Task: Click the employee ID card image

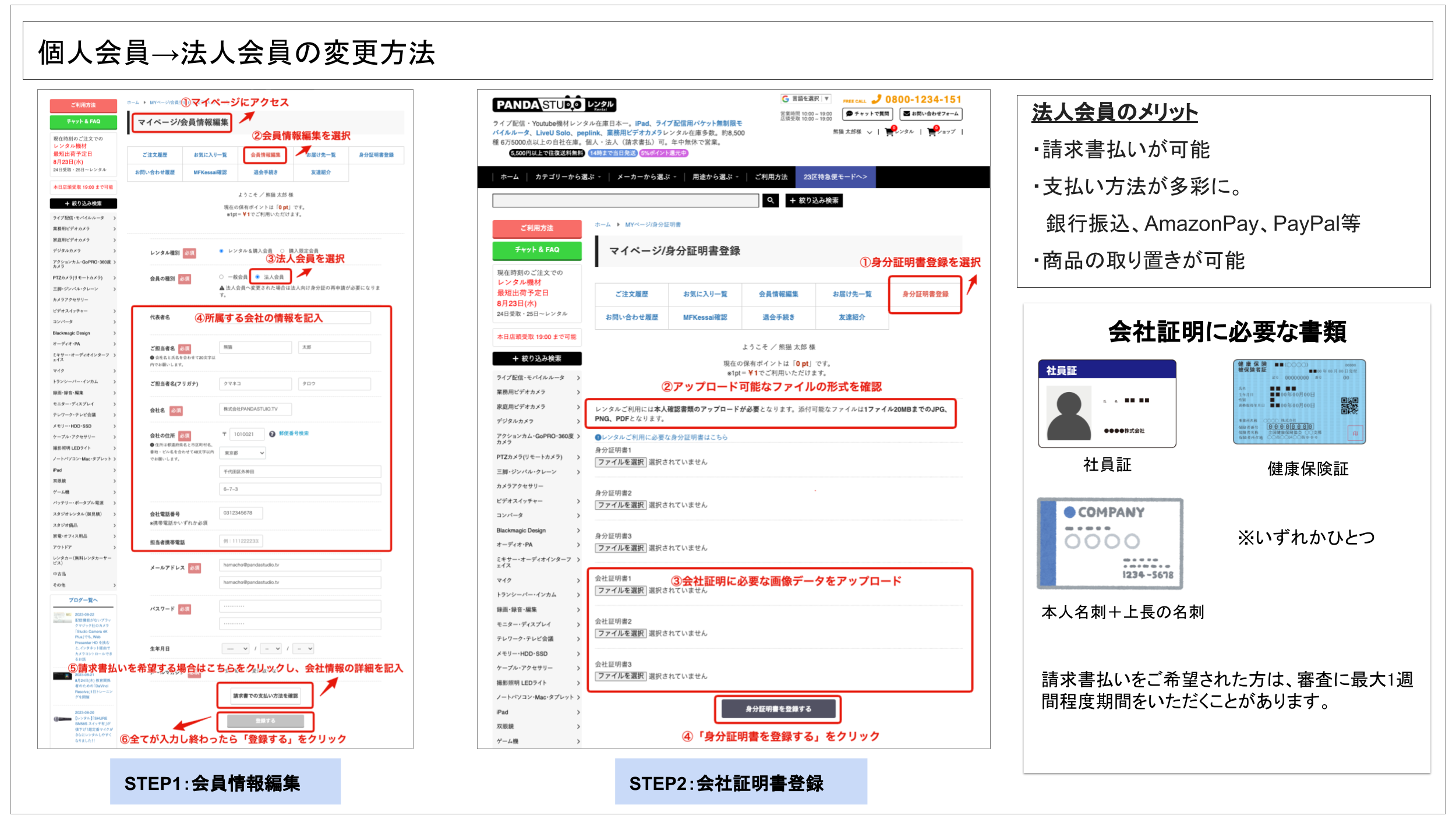Action: [x=1107, y=404]
